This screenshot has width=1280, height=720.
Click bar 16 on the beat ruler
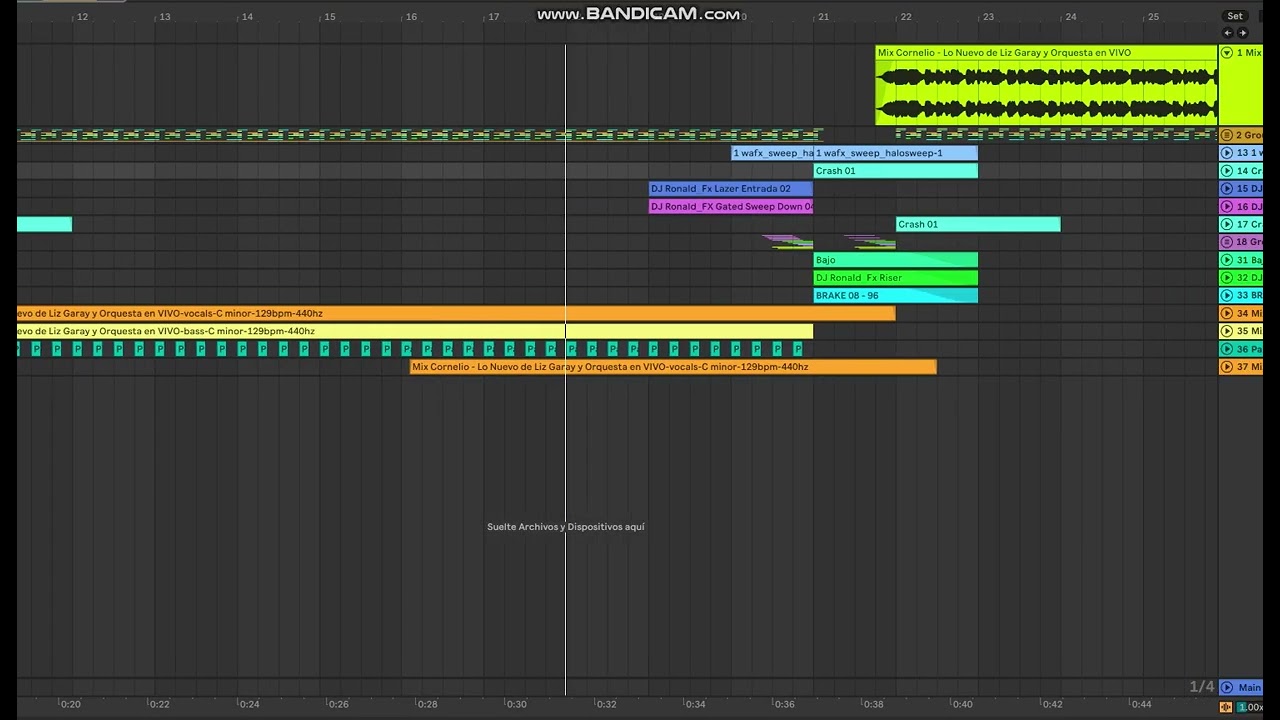(x=411, y=16)
